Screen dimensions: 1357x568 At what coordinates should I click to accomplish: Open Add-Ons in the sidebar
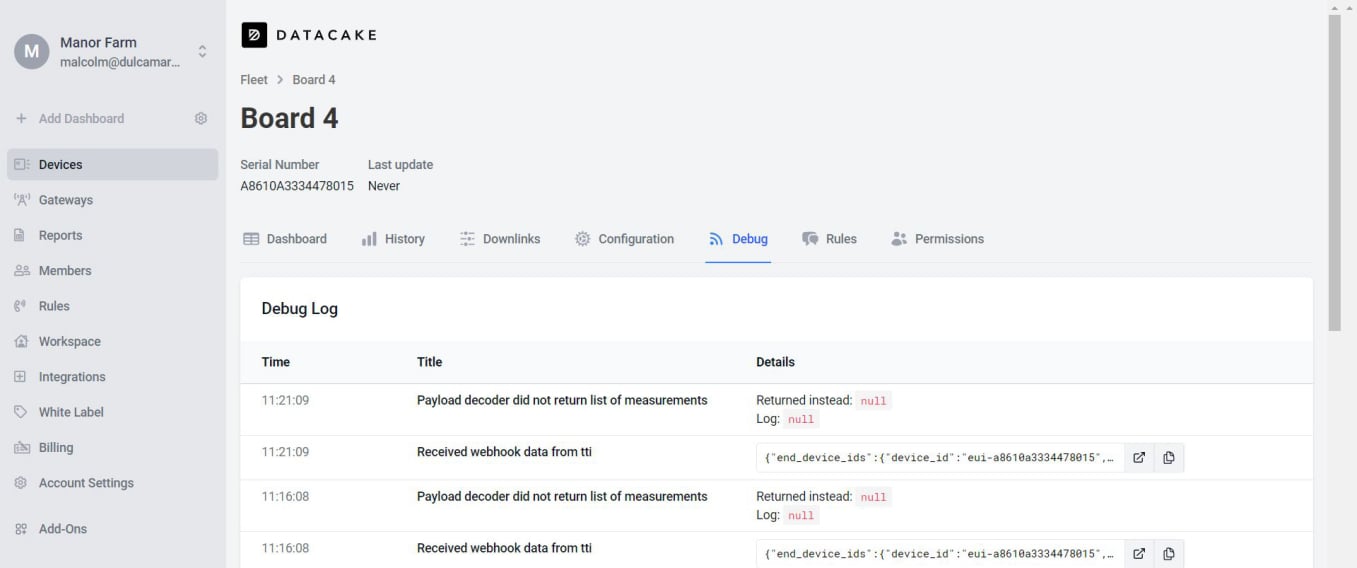point(112,529)
